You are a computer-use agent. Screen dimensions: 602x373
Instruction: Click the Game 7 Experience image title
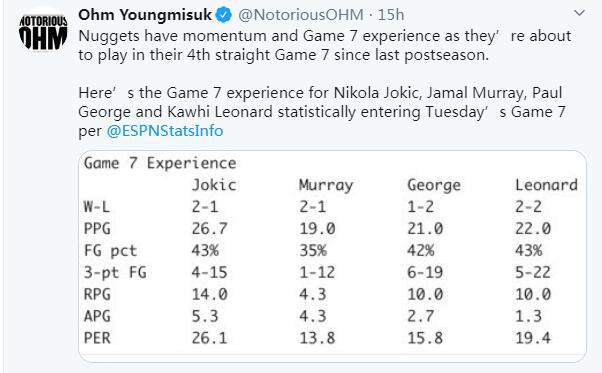(160, 163)
